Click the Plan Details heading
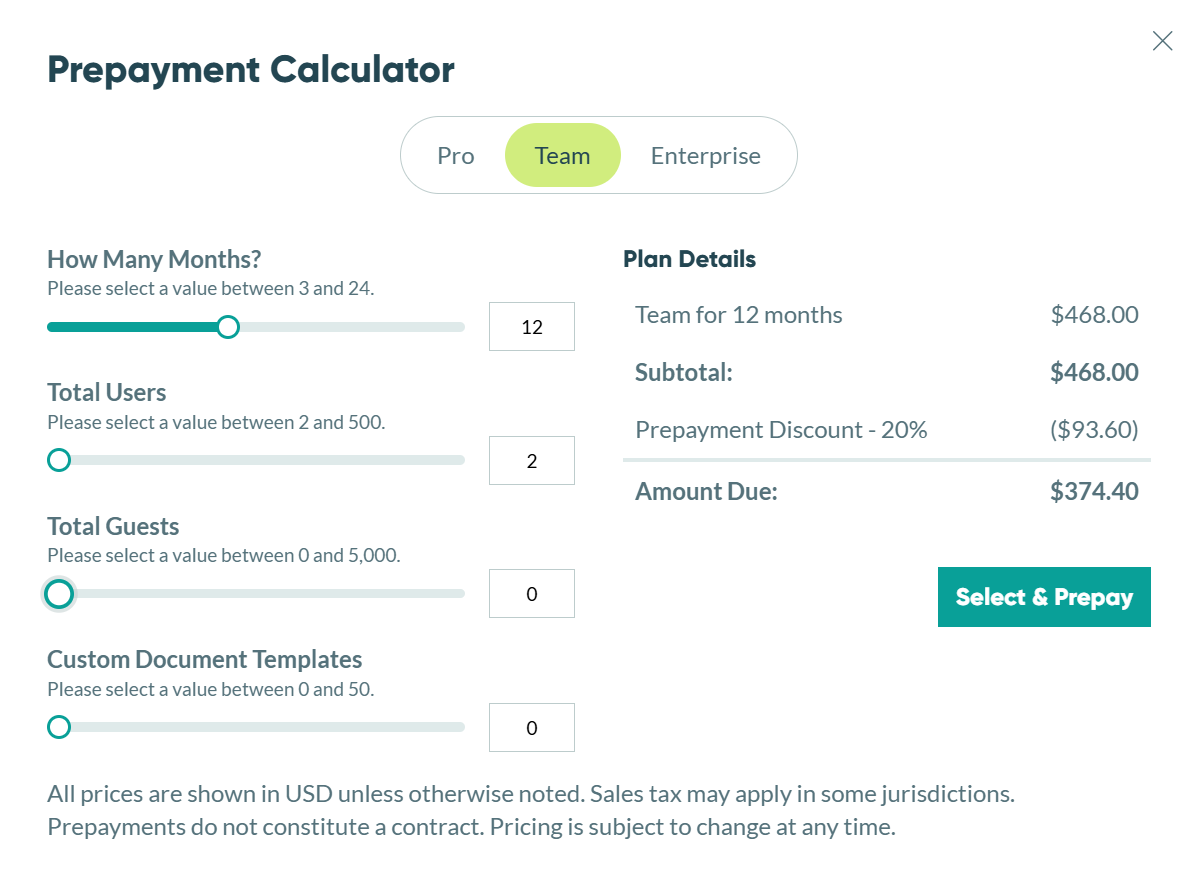Screen dimensions: 1197x890 point(690,258)
